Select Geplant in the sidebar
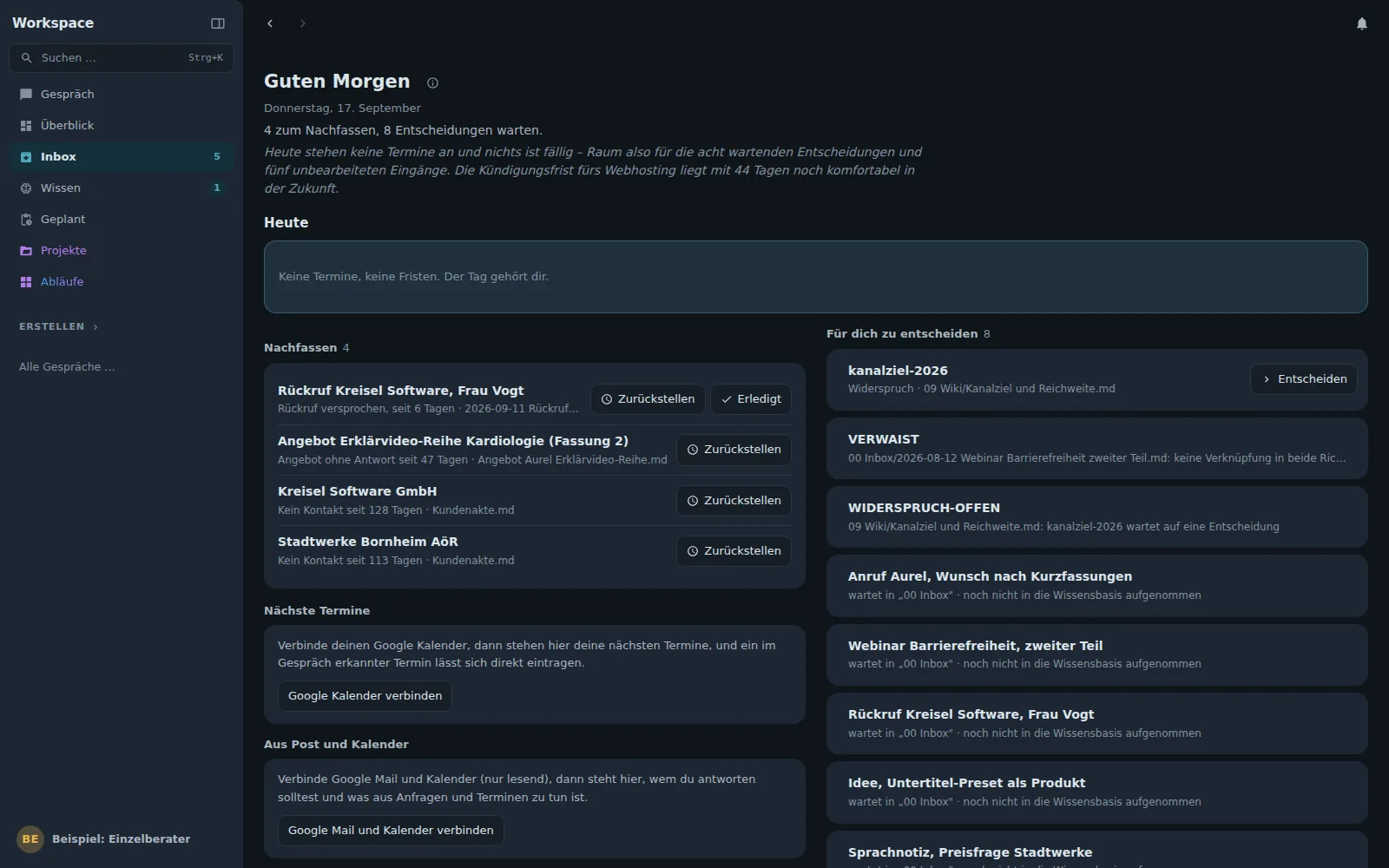Viewport: 1389px width, 868px height. (122, 219)
